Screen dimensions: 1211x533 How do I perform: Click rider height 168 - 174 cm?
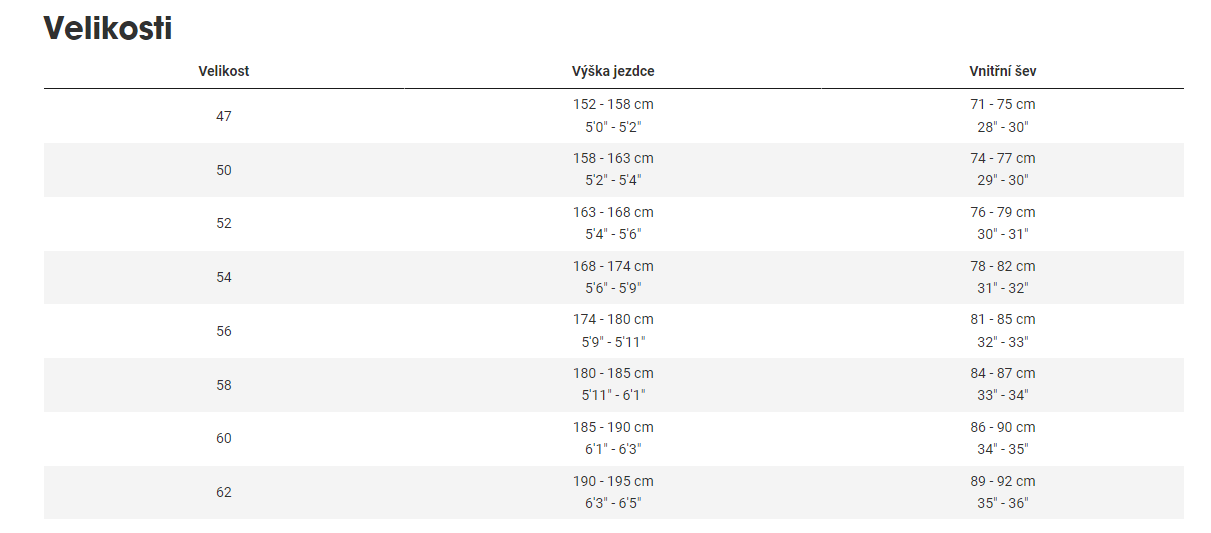(x=613, y=266)
